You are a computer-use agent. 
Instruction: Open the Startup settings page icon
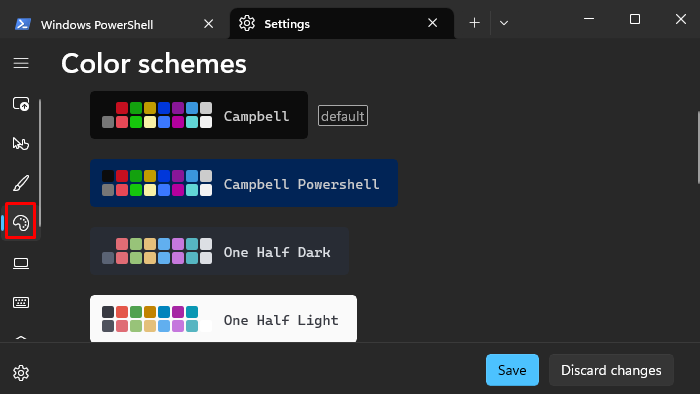click(21, 104)
